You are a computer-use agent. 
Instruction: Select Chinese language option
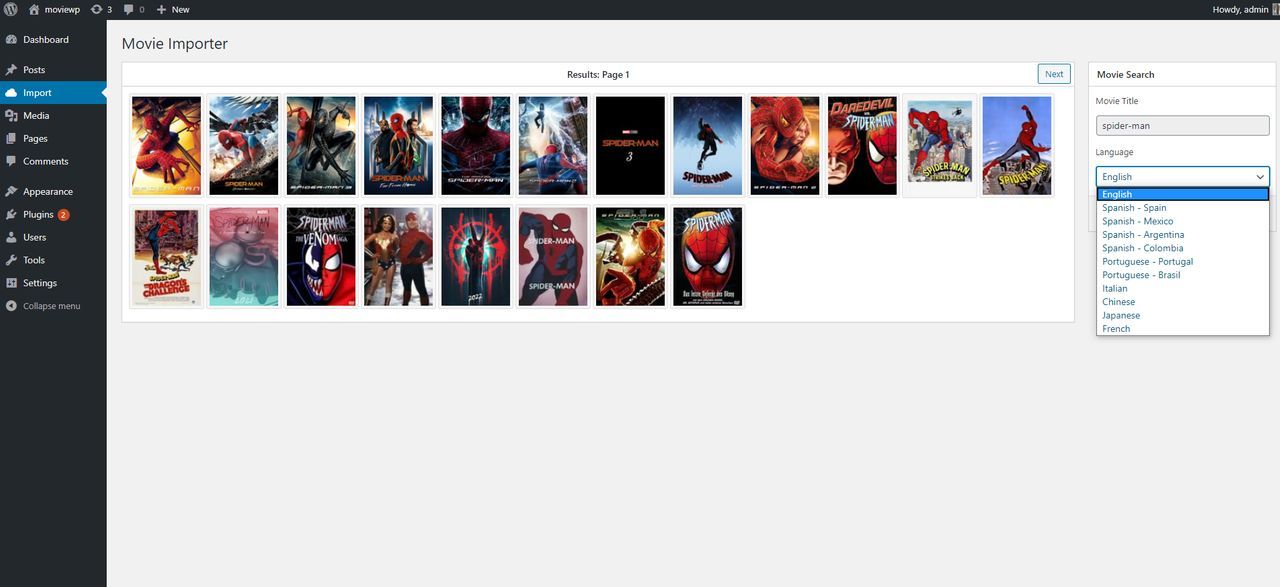tap(1183, 302)
